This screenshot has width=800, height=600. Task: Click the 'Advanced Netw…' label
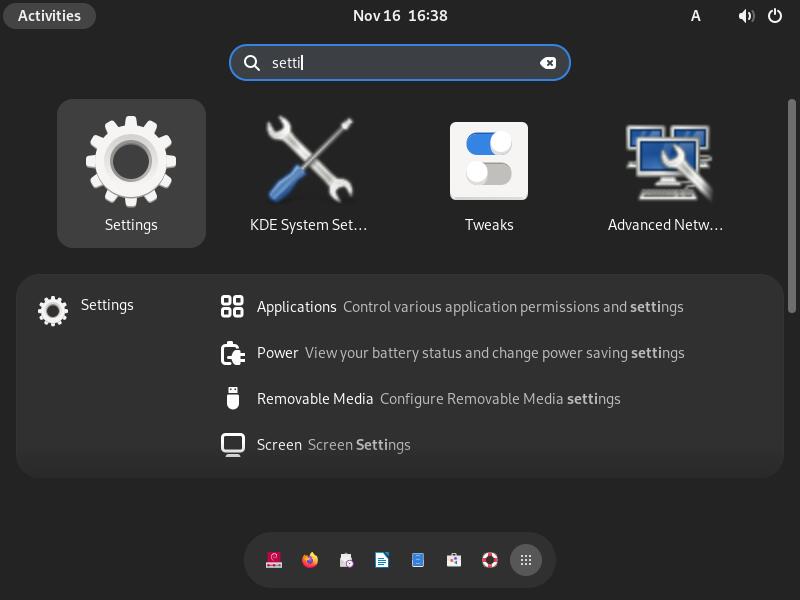tap(666, 225)
